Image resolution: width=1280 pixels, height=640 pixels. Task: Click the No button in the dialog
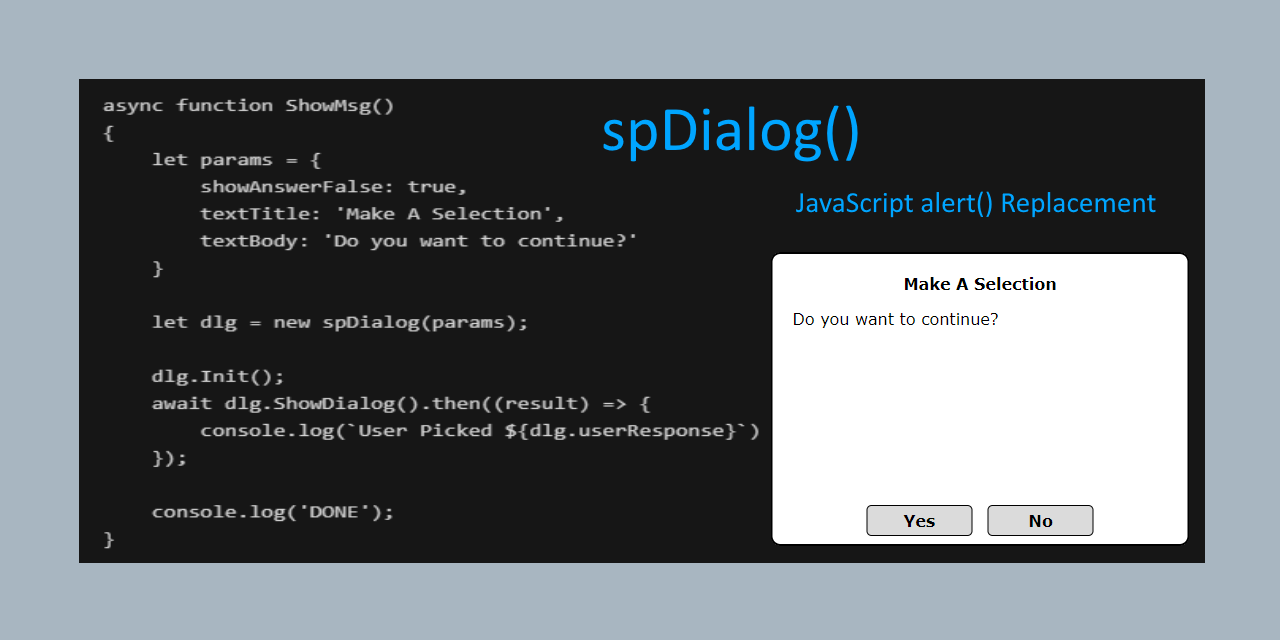[1039, 520]
